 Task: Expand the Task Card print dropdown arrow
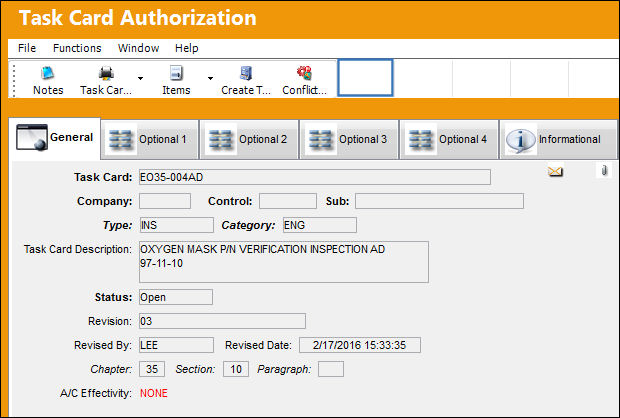(x=140, y=78)
